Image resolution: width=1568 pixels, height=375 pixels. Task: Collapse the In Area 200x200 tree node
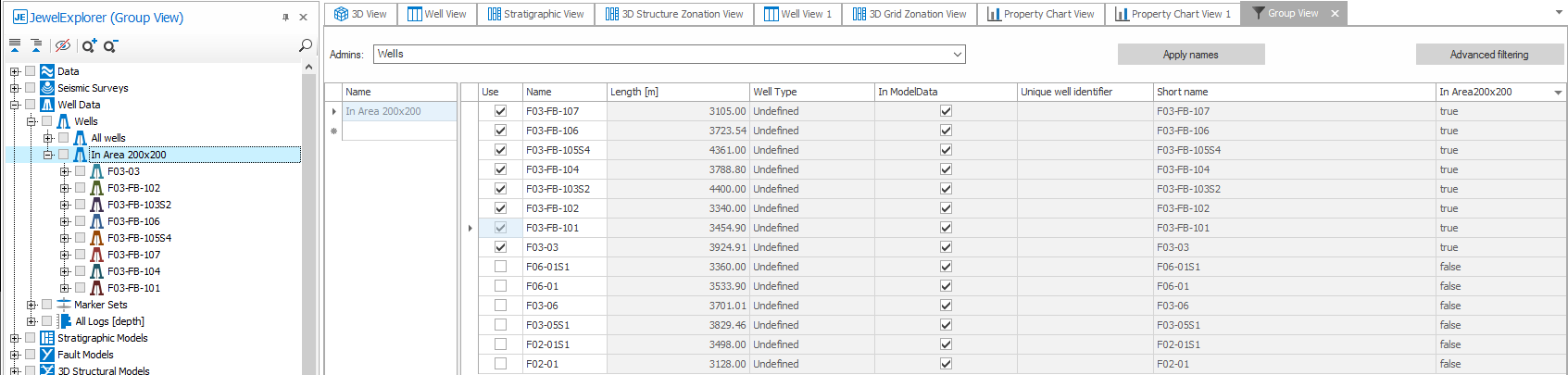[x=47, y=155]
